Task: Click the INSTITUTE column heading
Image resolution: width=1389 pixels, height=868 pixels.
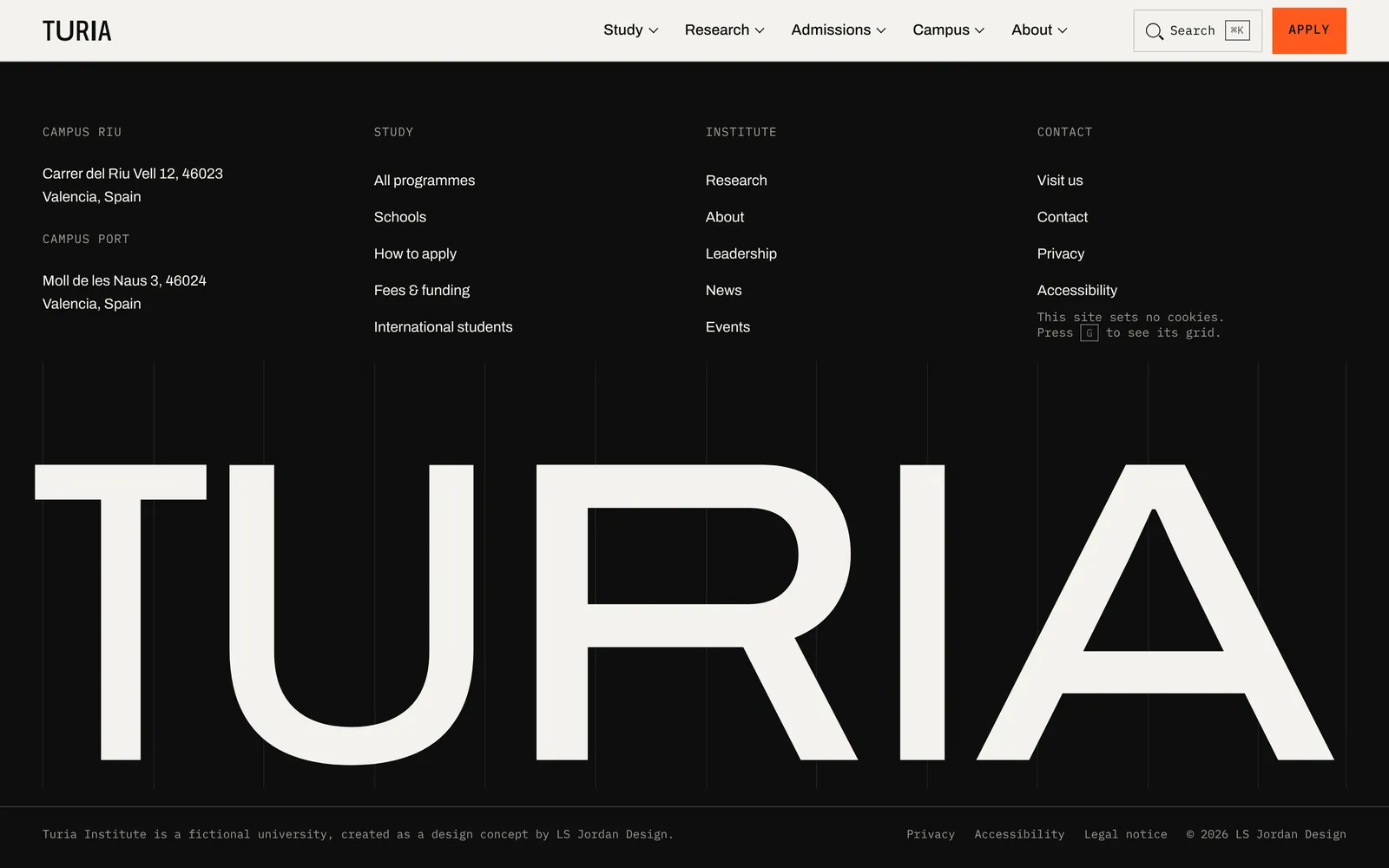Action: point(741,132)
